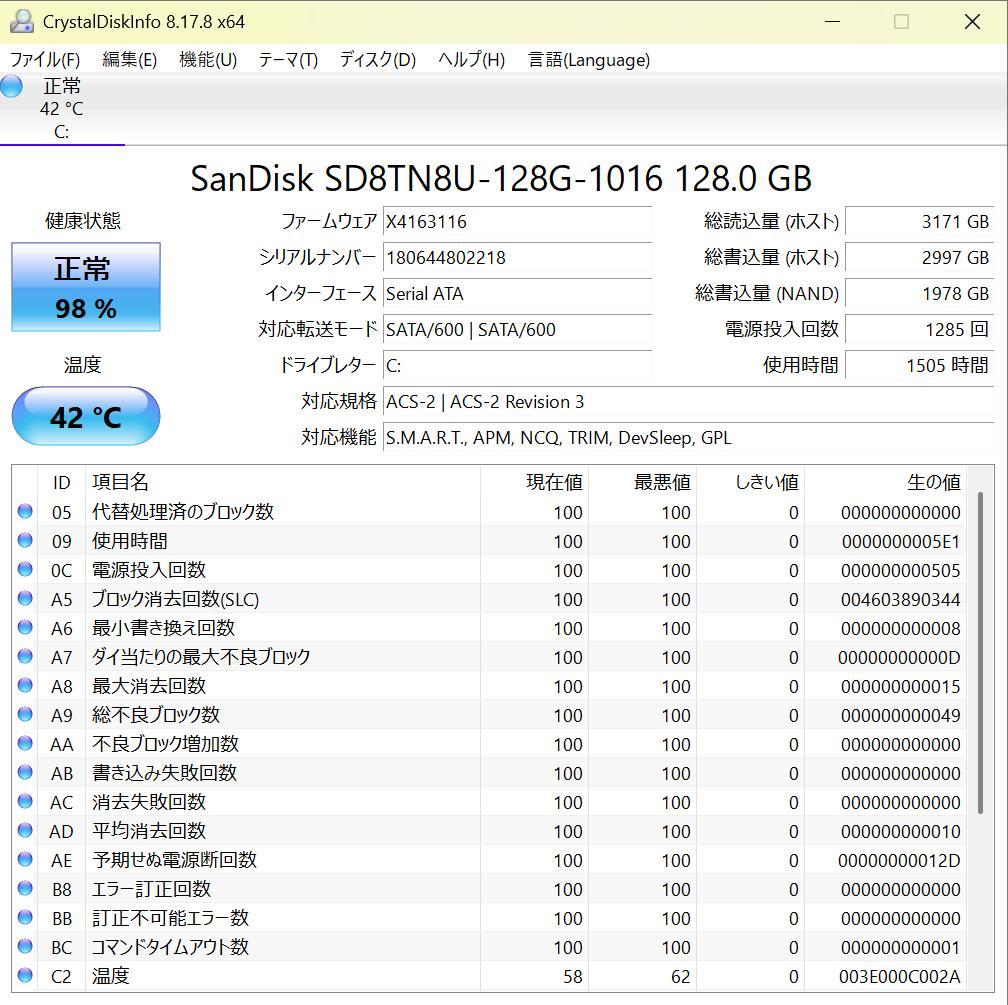The height and width of the screenshot is (1005, 1008).
Task: Click raw value 004603890344 in row A5
Action: [x=901, y=599]
